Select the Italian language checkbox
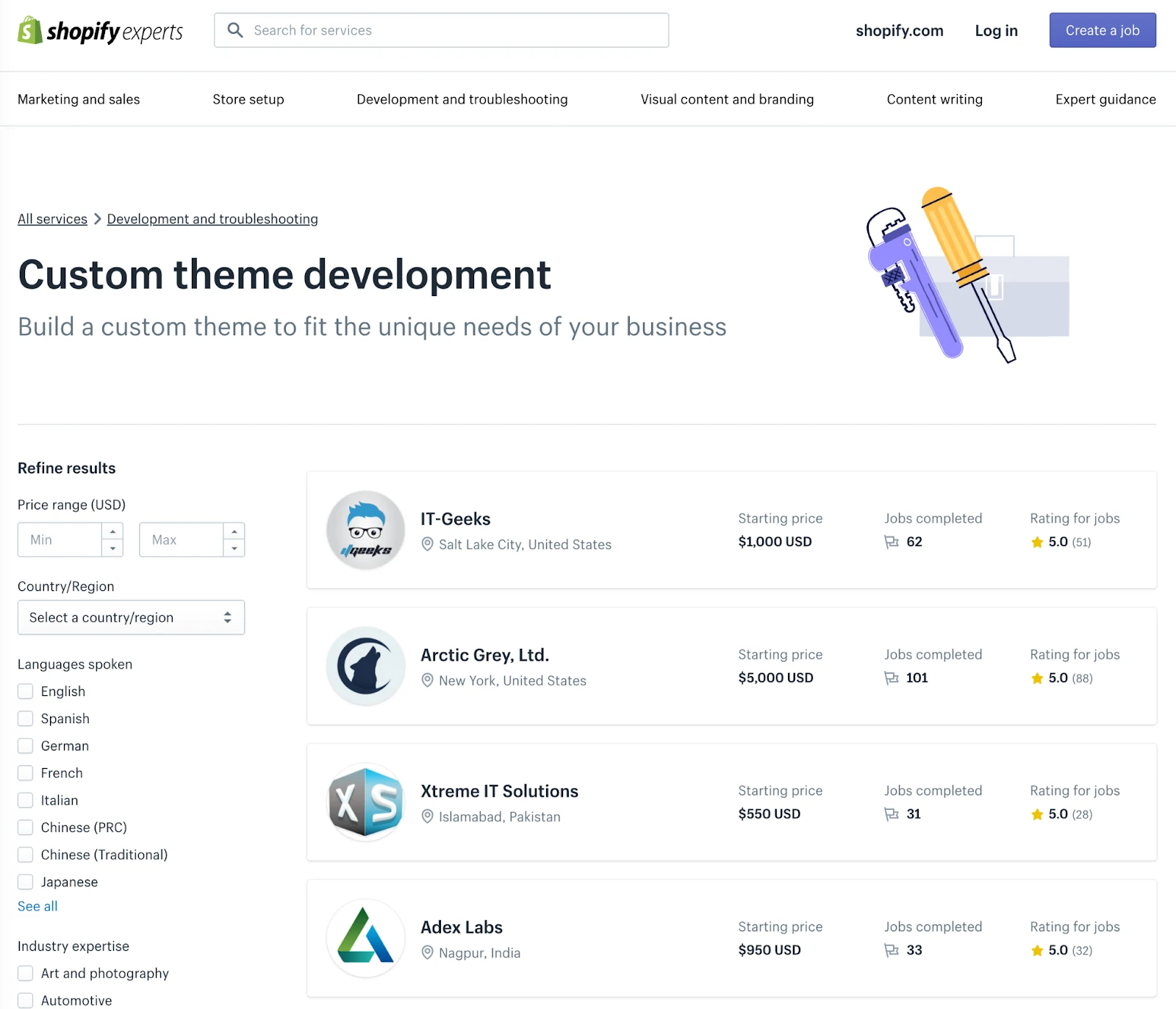The width and height of the screenshot is (1176, 1009). (26, 800)
